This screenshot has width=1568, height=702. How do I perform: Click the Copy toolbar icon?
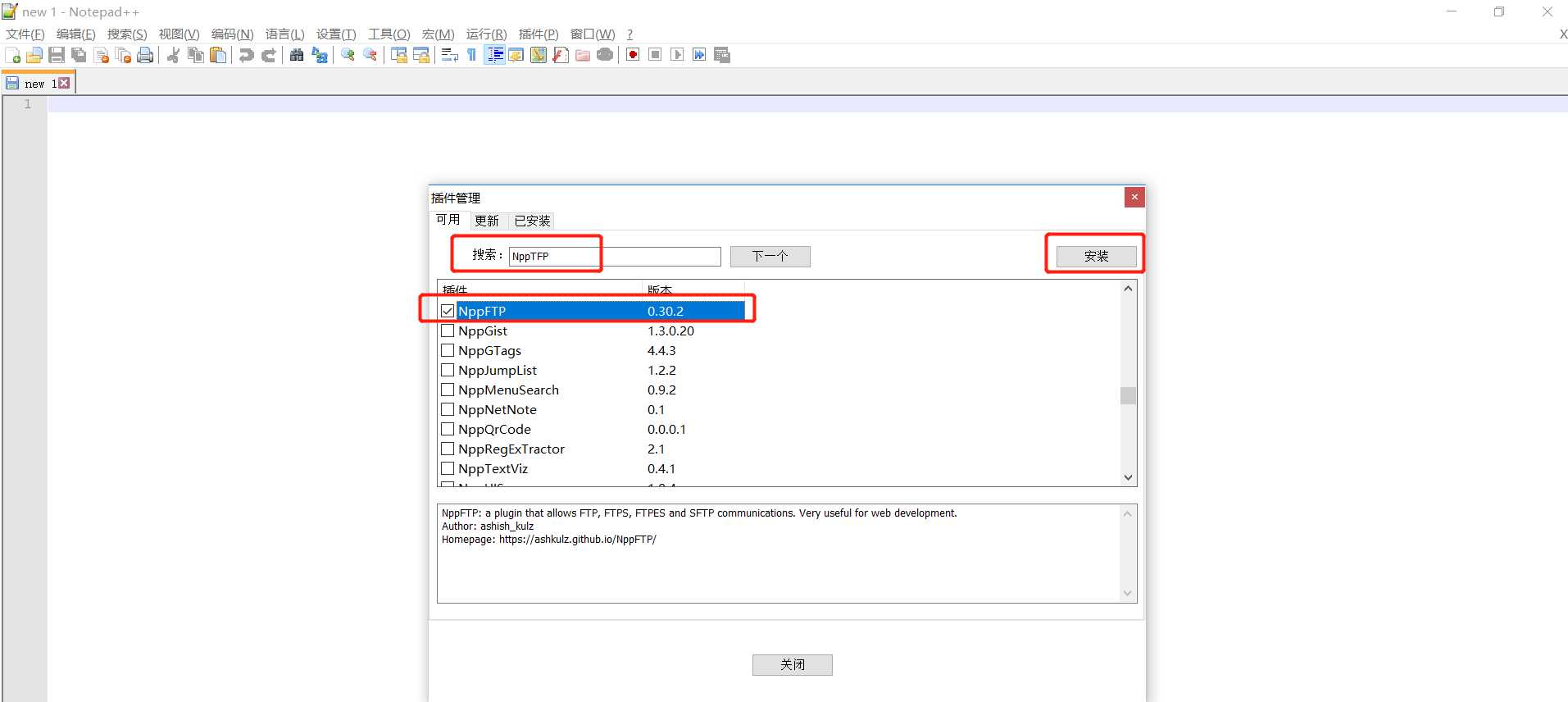(196, 55)
